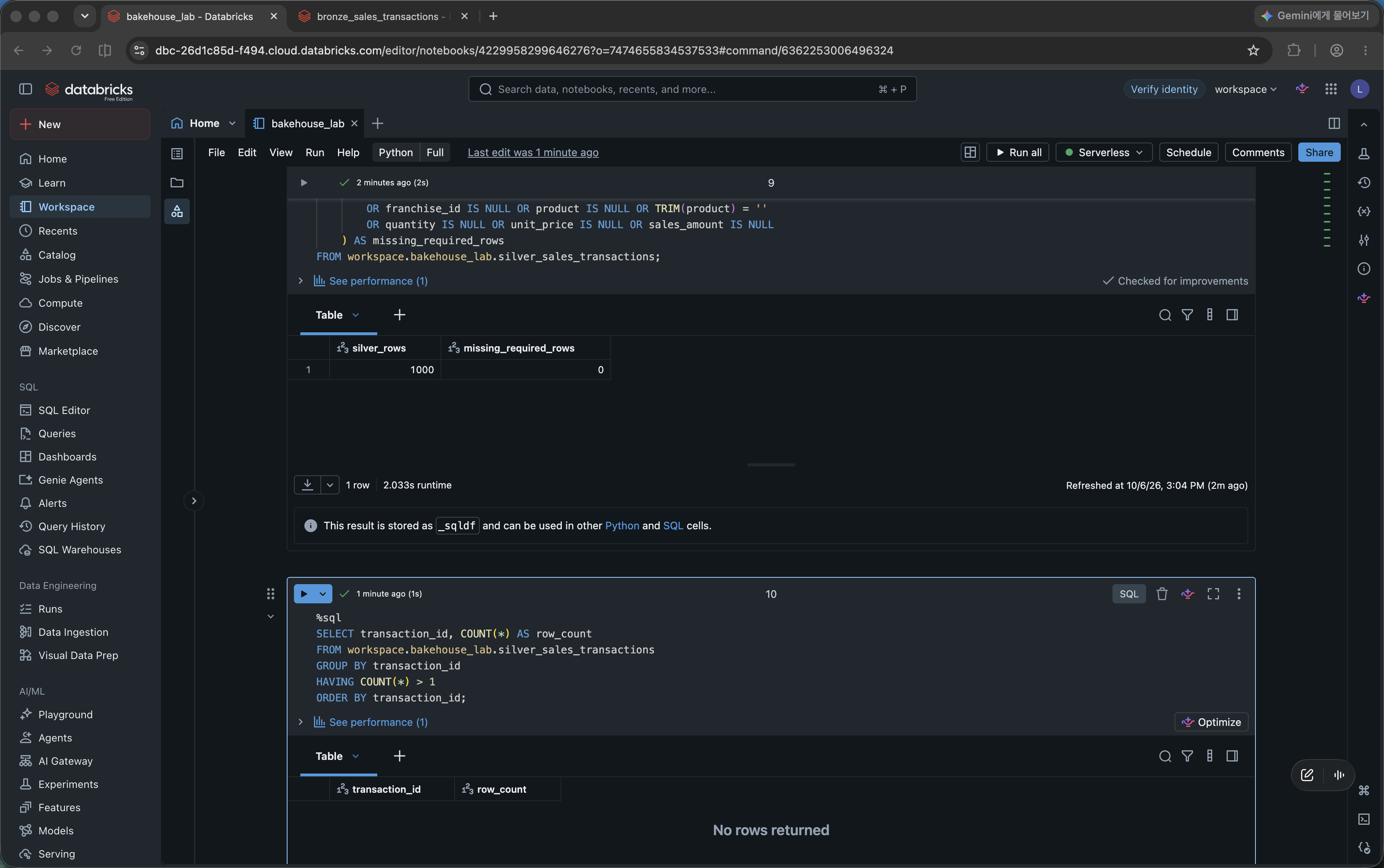Switch to the Home tab

(204, 123)
